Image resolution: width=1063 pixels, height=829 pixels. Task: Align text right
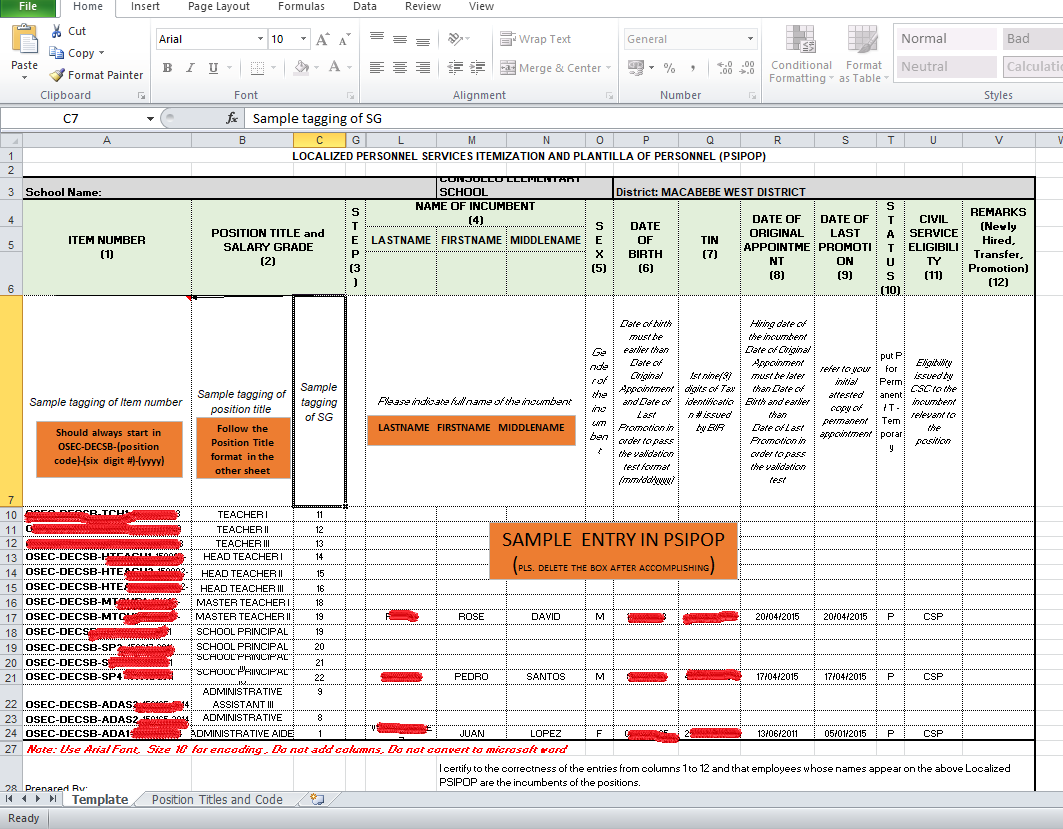pos(423,67)
